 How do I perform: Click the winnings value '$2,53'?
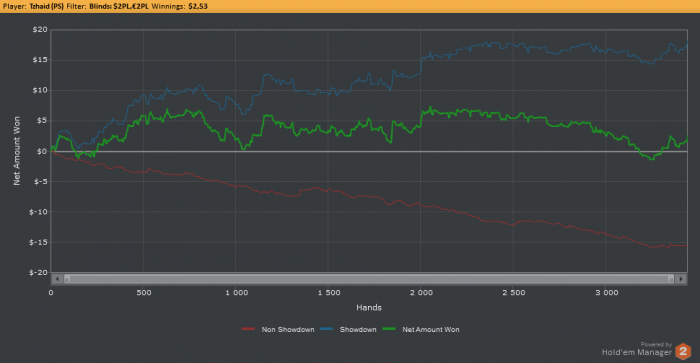point(198,6)
